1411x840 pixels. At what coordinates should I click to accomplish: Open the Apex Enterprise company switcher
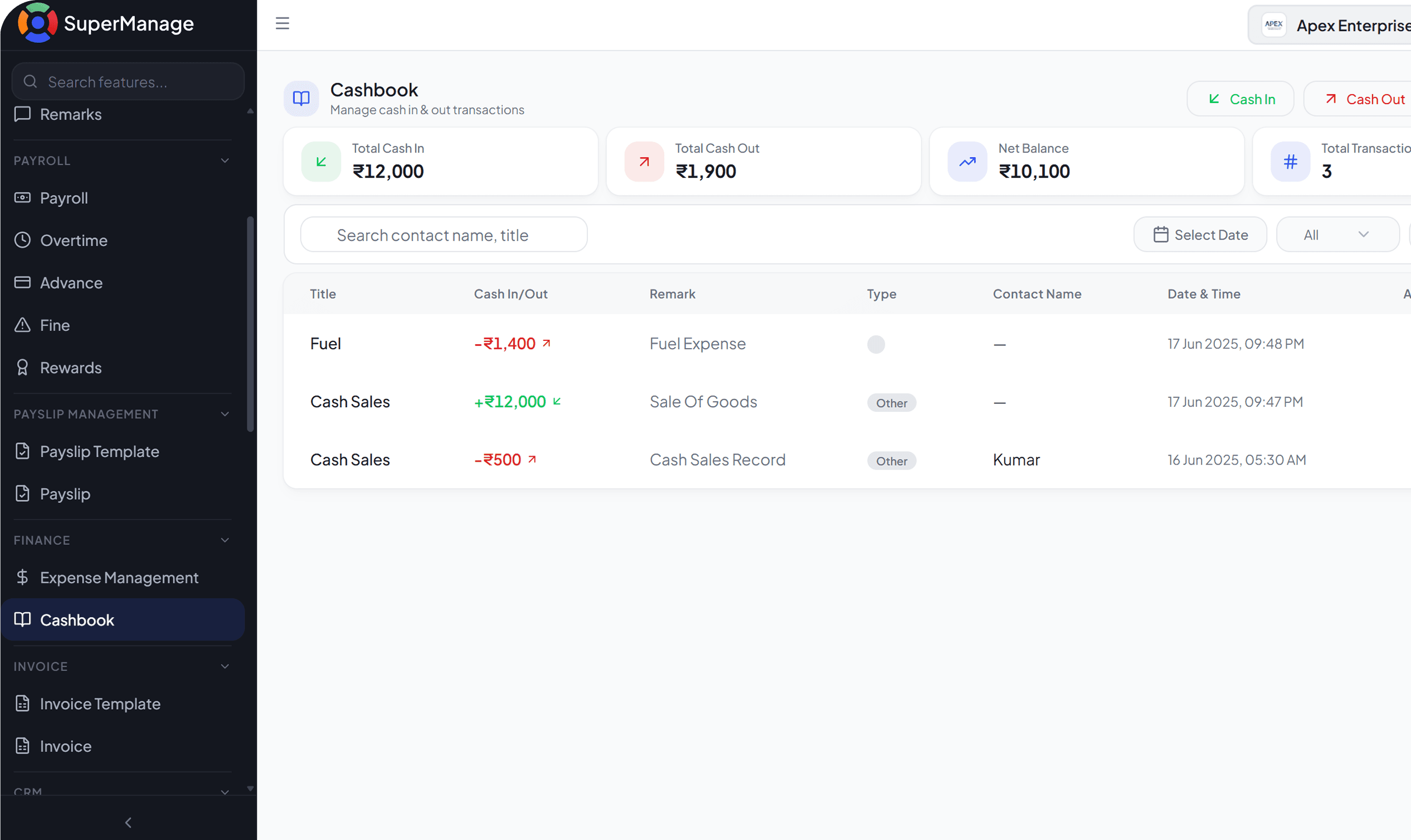(1330, 25)
